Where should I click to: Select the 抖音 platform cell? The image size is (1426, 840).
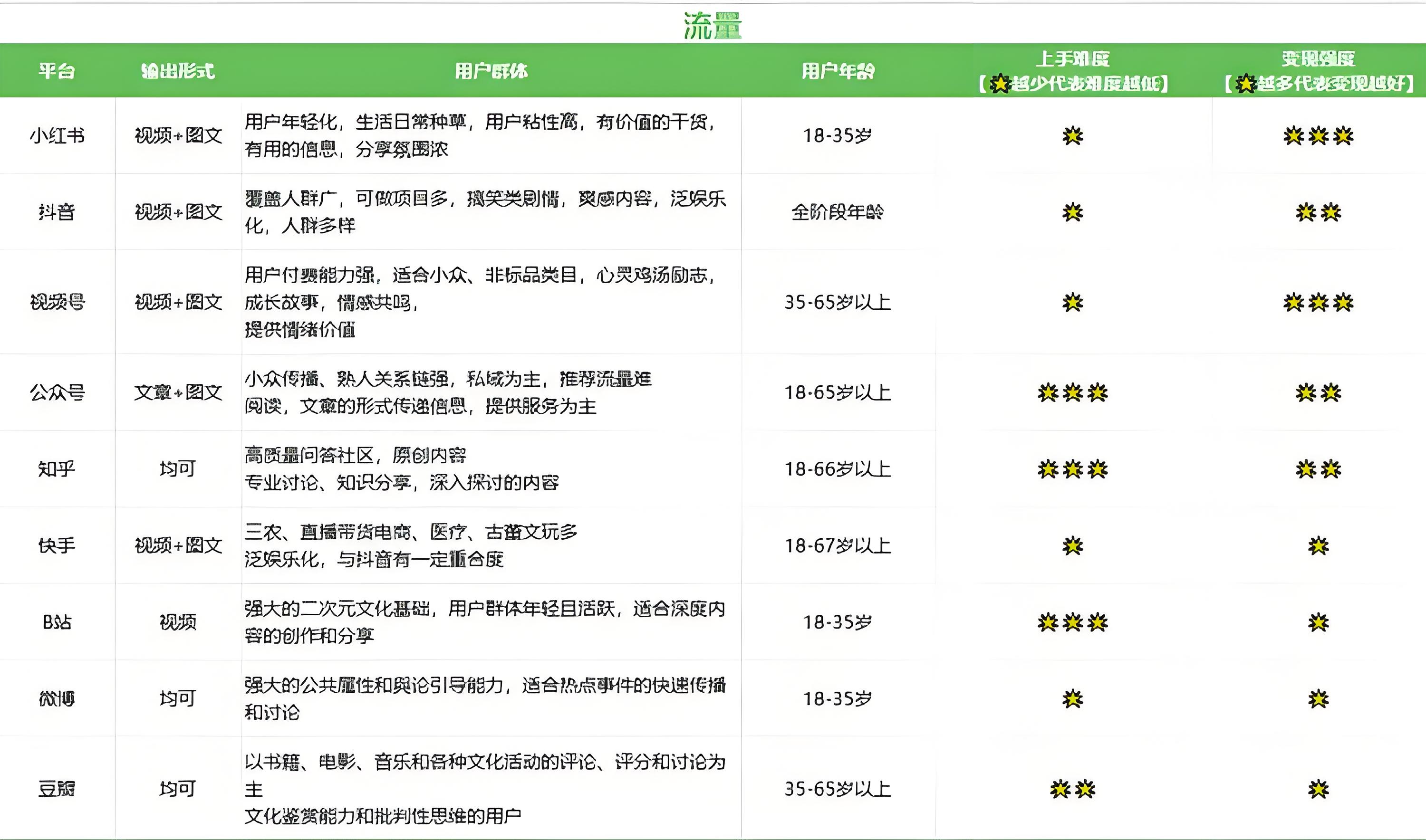57,212
